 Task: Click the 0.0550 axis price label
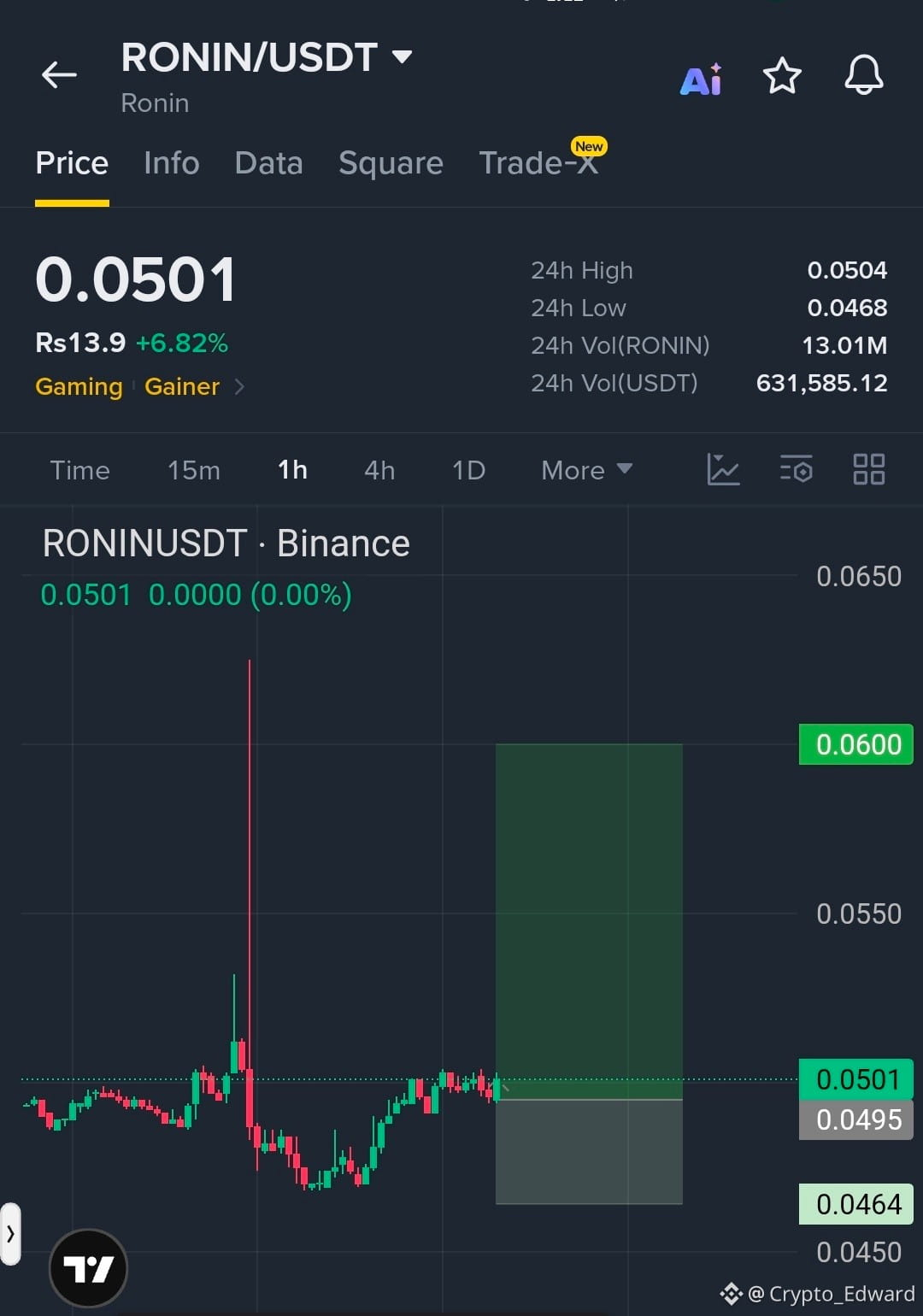pyautogui.click(x=859, y=914)
